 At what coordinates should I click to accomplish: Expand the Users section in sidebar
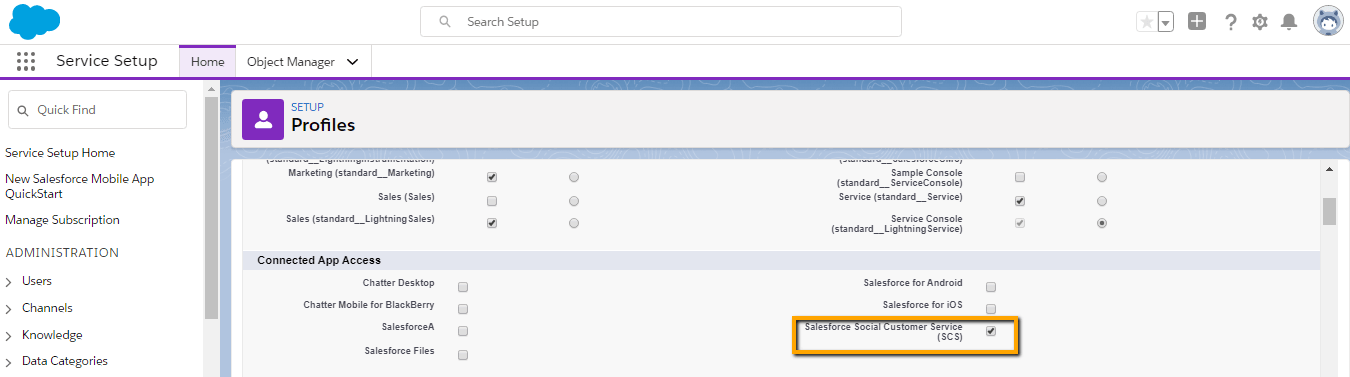click(37, 281)
